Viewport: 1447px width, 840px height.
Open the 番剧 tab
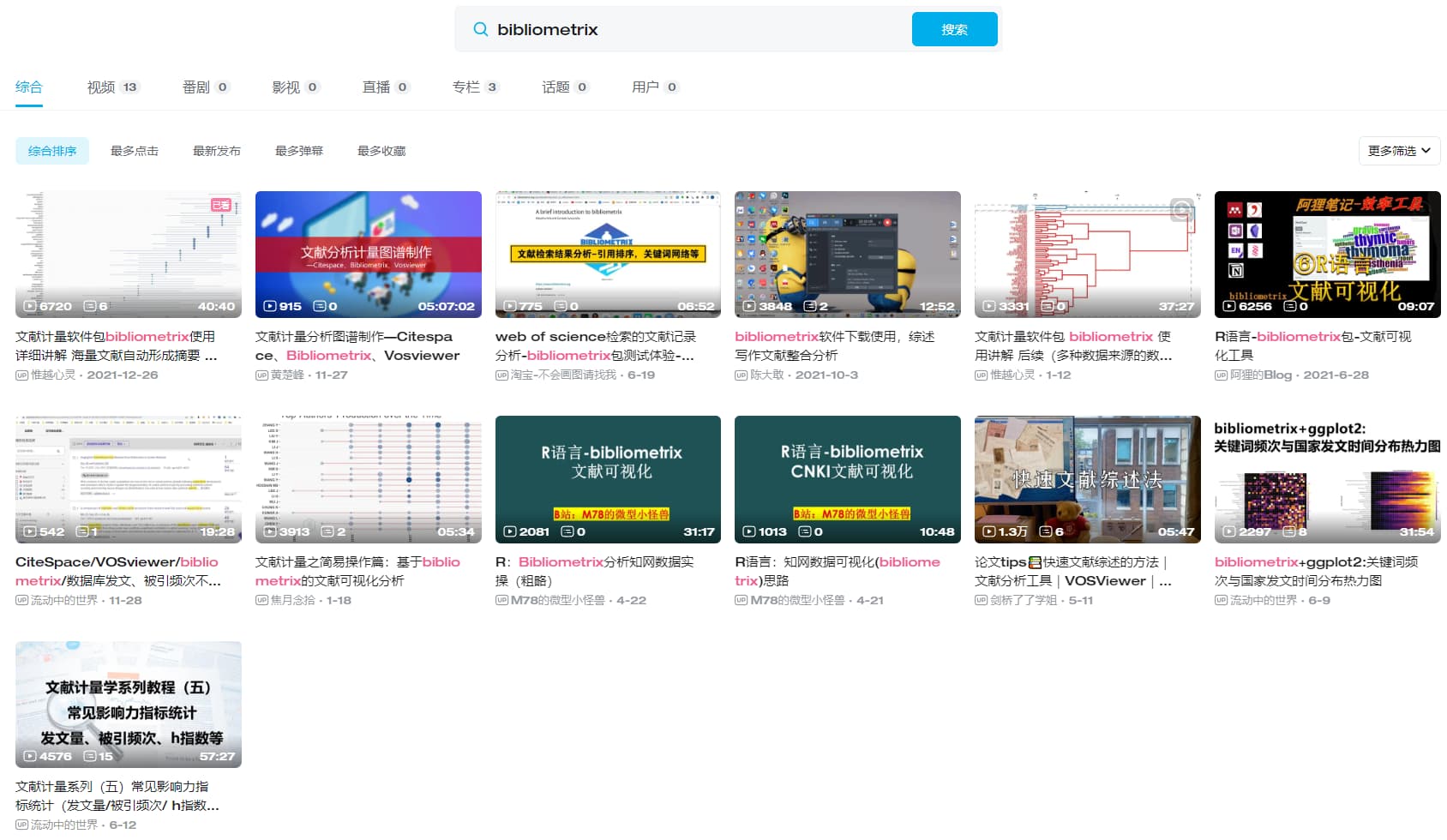pyautogui.click(x=206, y=87)
